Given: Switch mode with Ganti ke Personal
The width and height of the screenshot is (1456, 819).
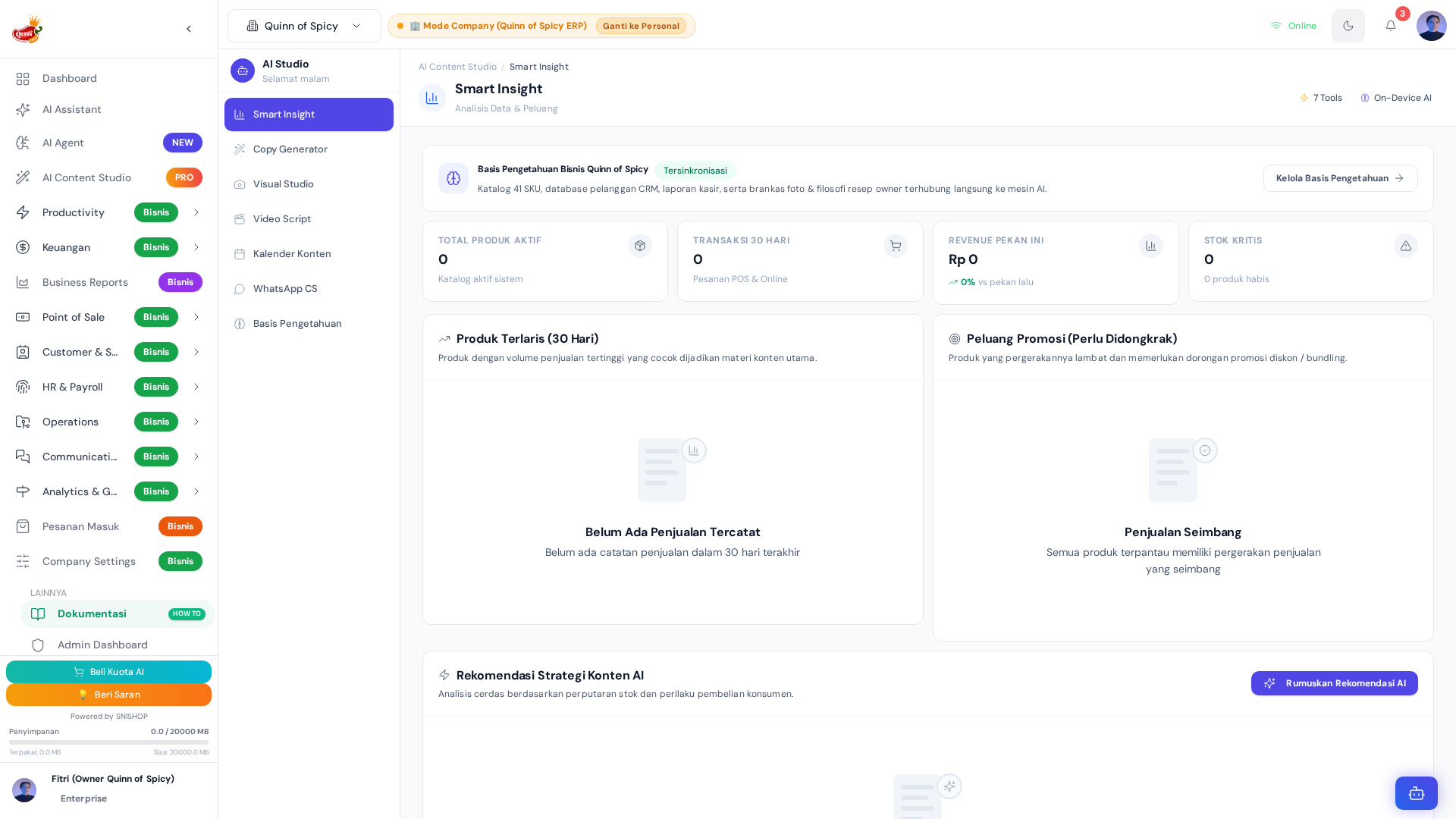Looking at the screenshot, I should [641, 26].
